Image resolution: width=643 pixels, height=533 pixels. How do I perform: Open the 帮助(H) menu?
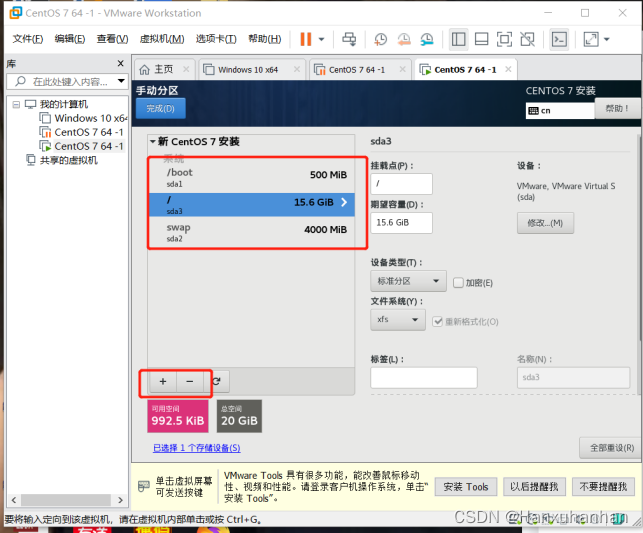(265, 39)
